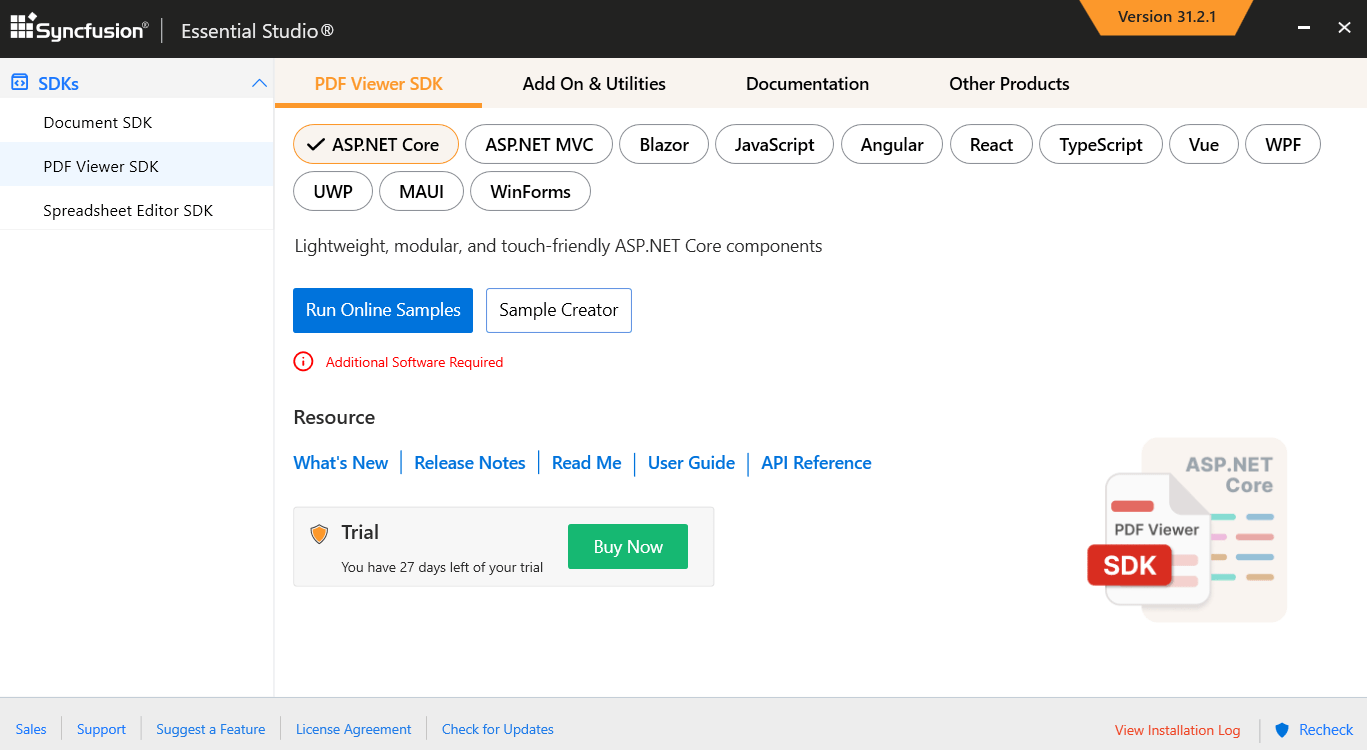1367x750 pixels.
Task: Click Check for Updates in the footer
Action: tap(497, 729)
